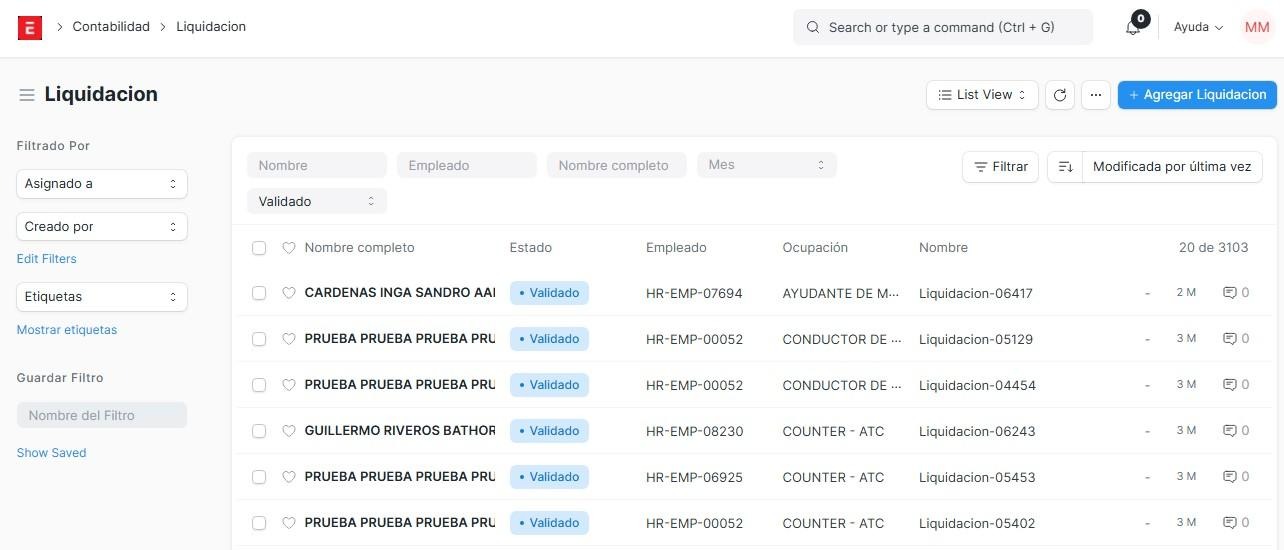This screenshot has width=1284, height=550.
Task: Focus the Nombre del Filtro input field
Action: point(102,415)
